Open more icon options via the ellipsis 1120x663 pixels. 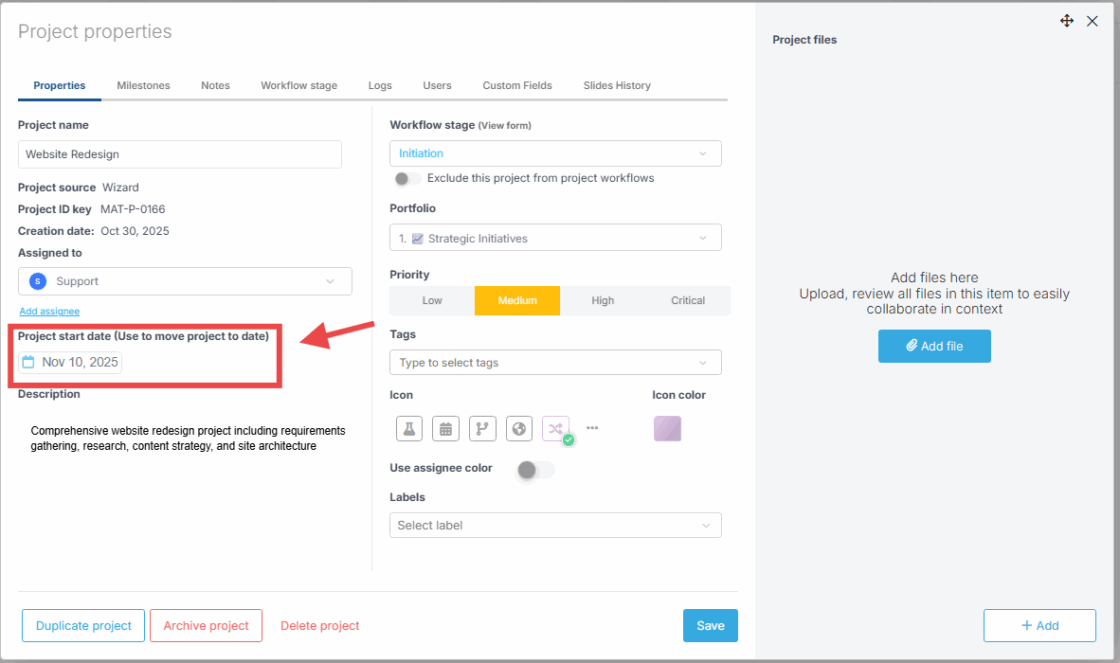[x=592, y=428]
